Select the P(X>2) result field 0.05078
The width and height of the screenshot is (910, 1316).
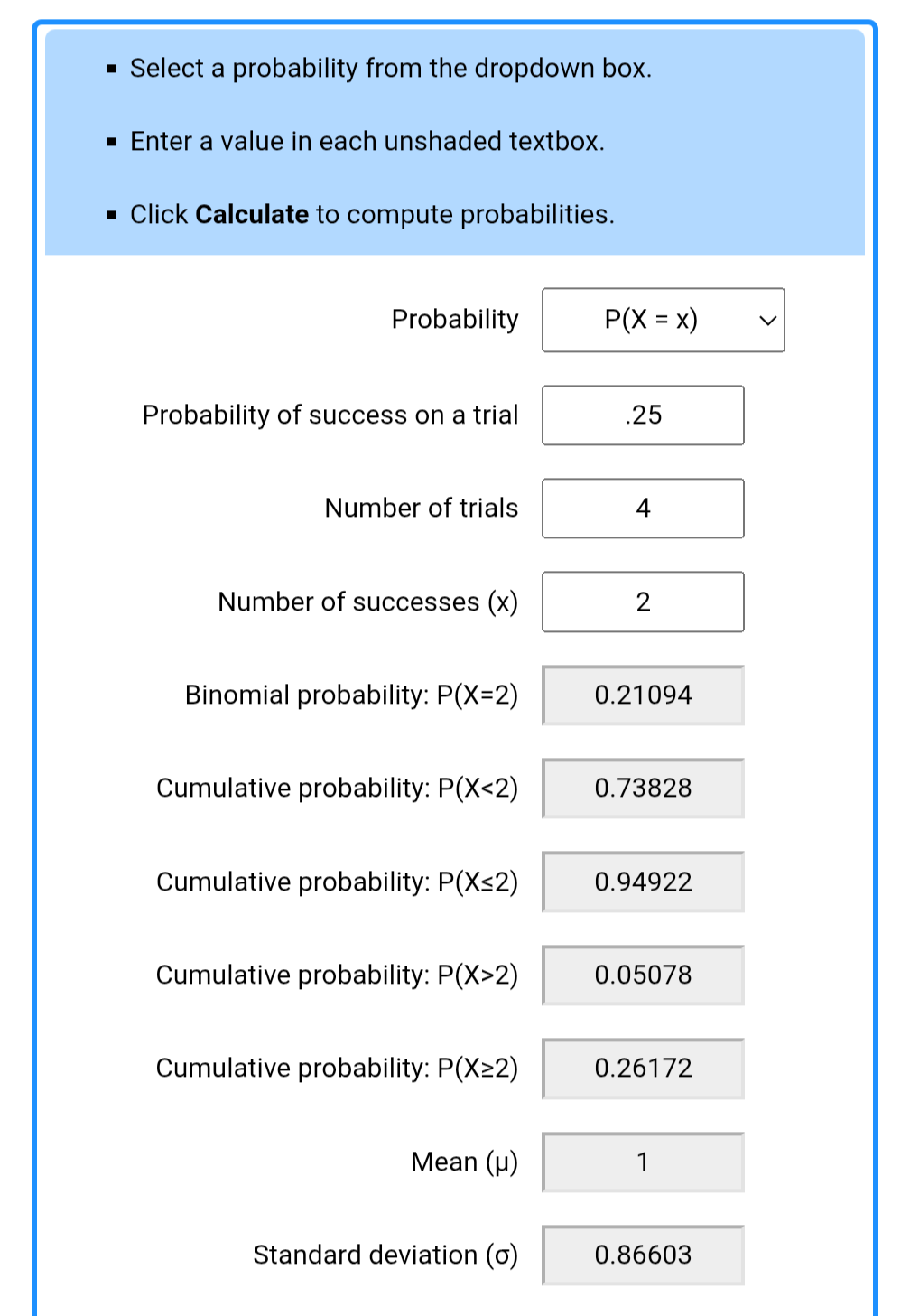[x=643, y=975]
